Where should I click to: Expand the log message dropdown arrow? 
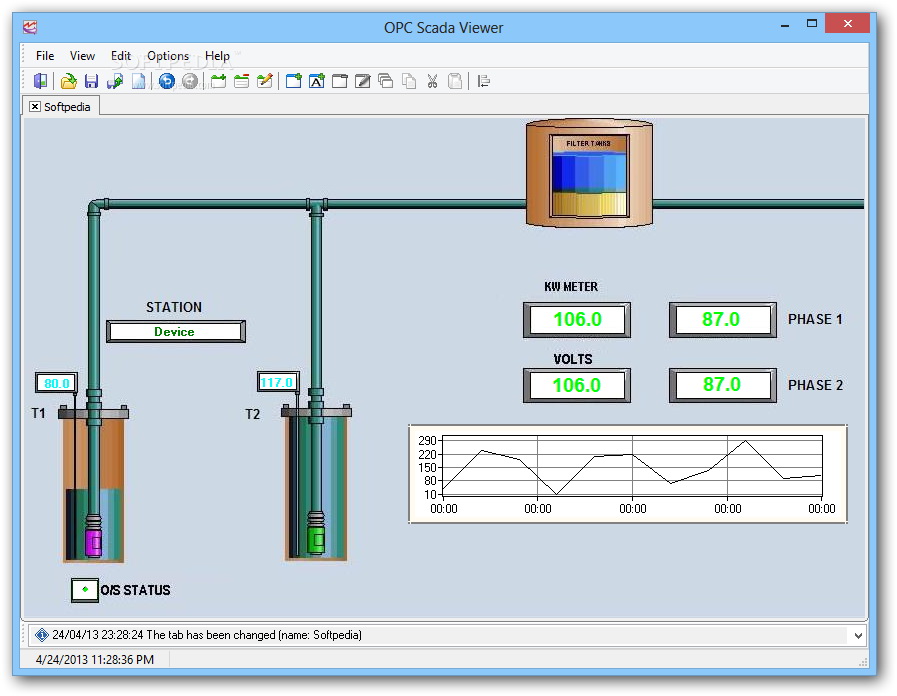pyautogui.click(x=857, y=635)
